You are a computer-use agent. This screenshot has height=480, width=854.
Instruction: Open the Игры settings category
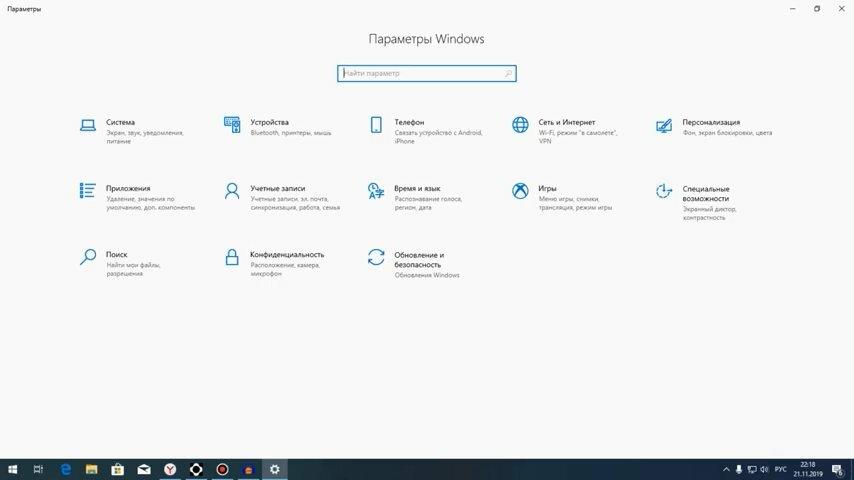pyautogui.click(x=562, y=197)
